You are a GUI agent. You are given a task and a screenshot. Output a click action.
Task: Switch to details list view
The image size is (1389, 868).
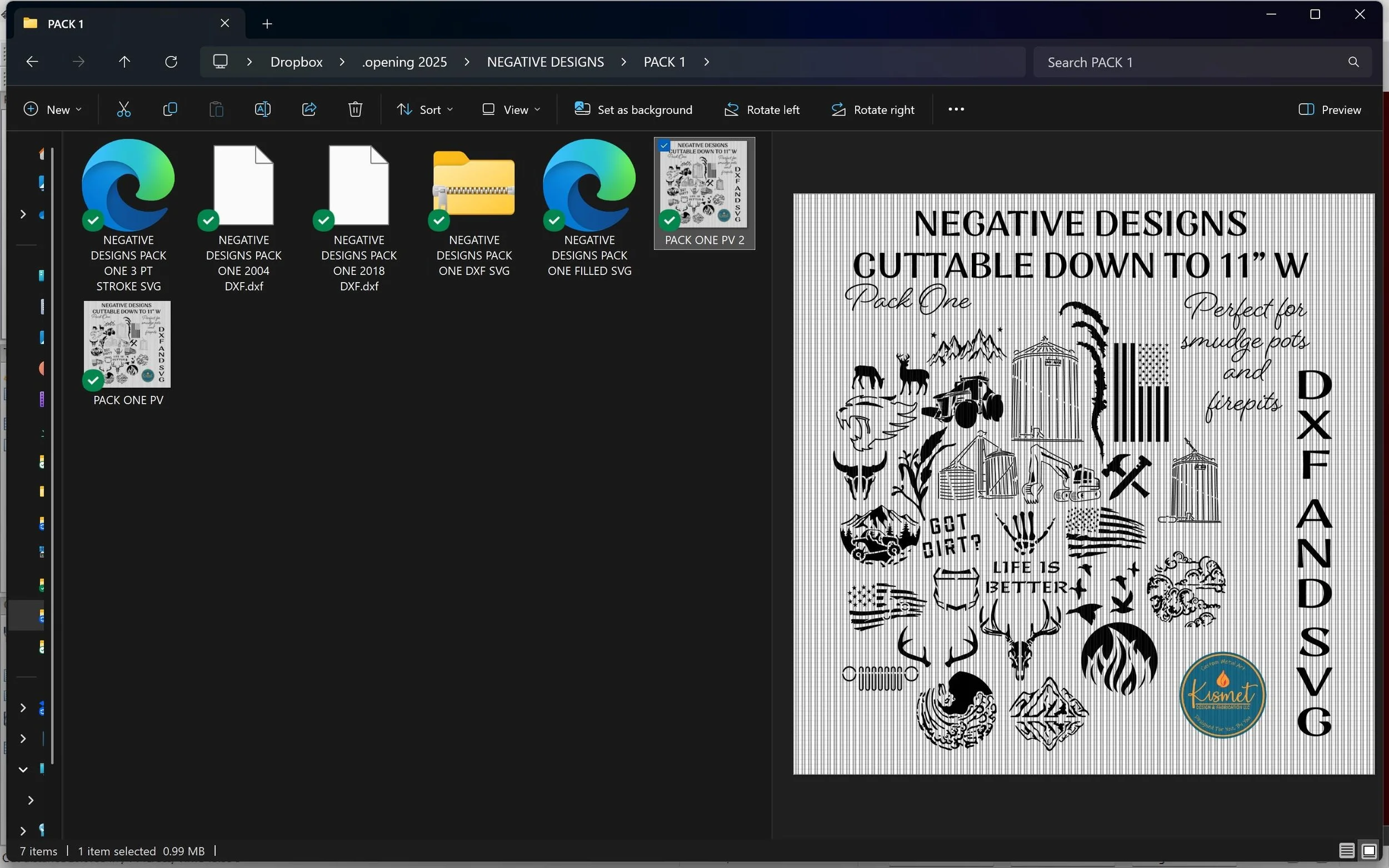coord(1347,851)
